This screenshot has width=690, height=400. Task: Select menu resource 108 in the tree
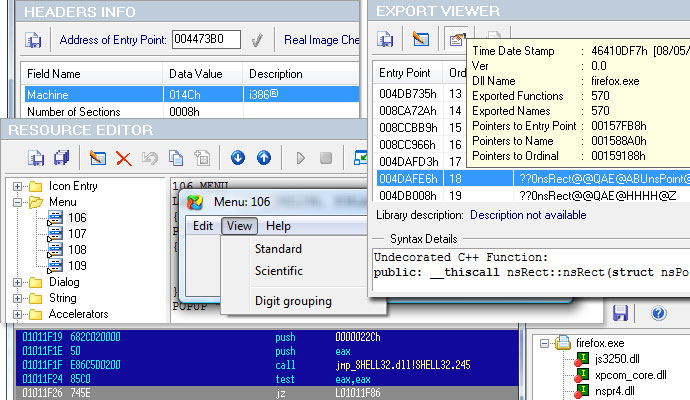tap(77, 250)
